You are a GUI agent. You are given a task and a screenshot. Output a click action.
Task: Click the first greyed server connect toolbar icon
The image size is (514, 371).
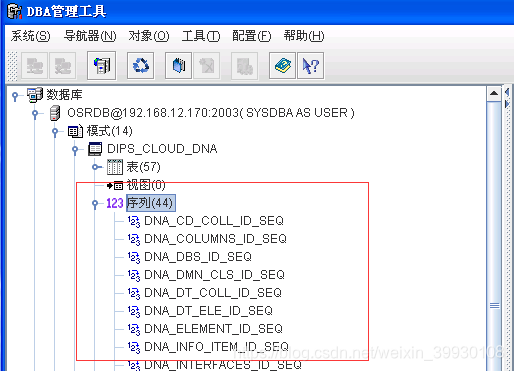click(x=34, y=65)
